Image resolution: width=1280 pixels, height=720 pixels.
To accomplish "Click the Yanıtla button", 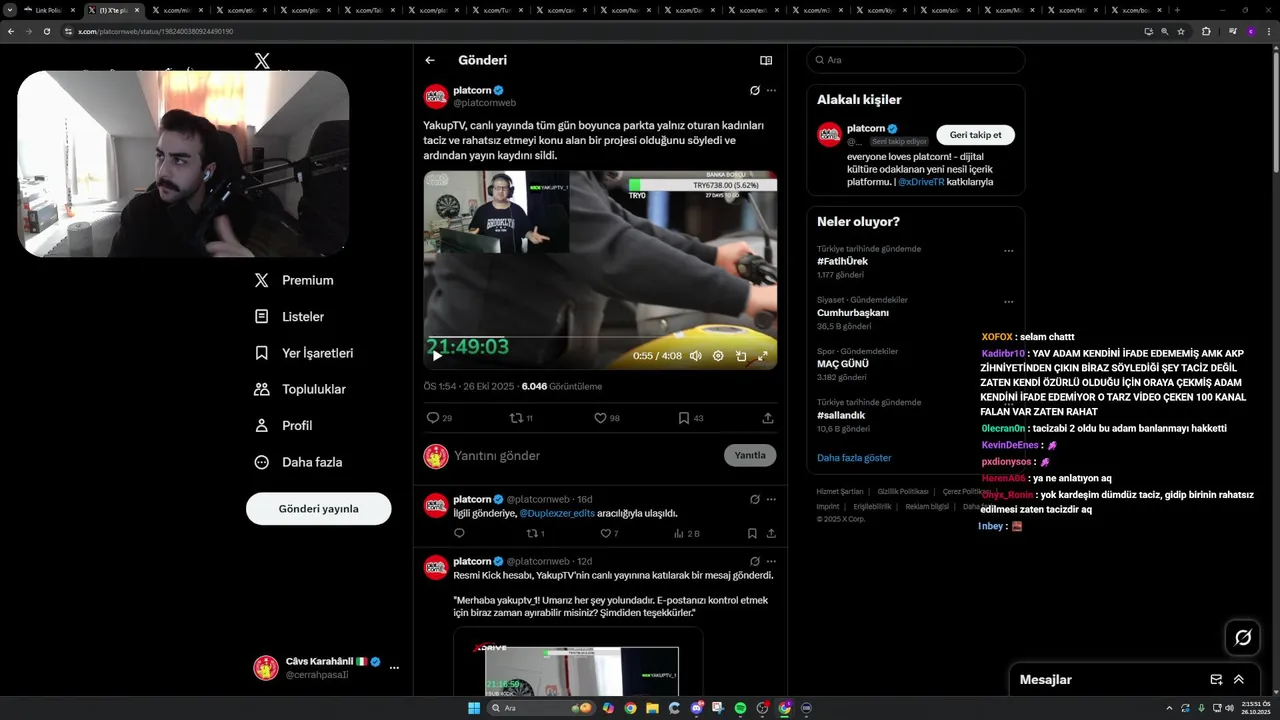I will click(750, 455).
